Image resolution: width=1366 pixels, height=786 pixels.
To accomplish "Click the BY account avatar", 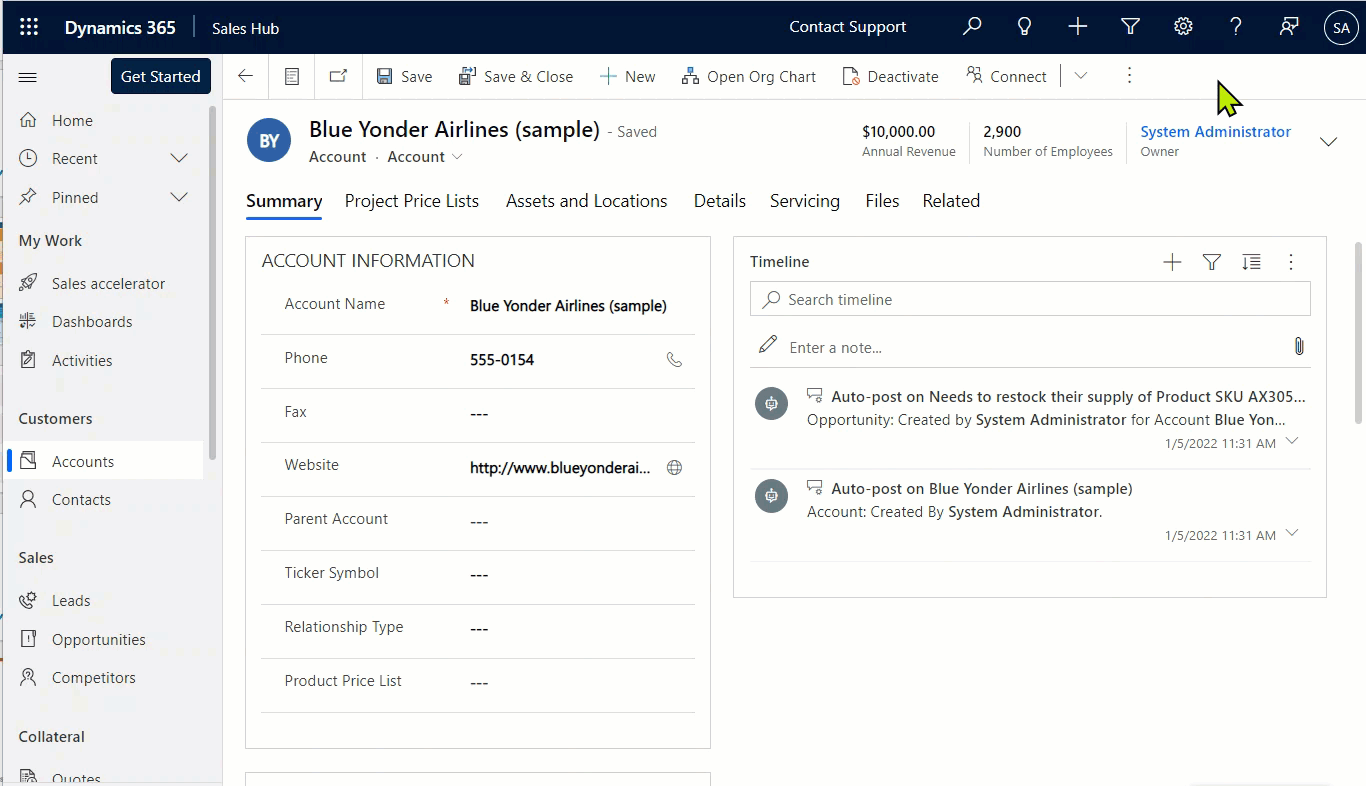I will (269, 141).
